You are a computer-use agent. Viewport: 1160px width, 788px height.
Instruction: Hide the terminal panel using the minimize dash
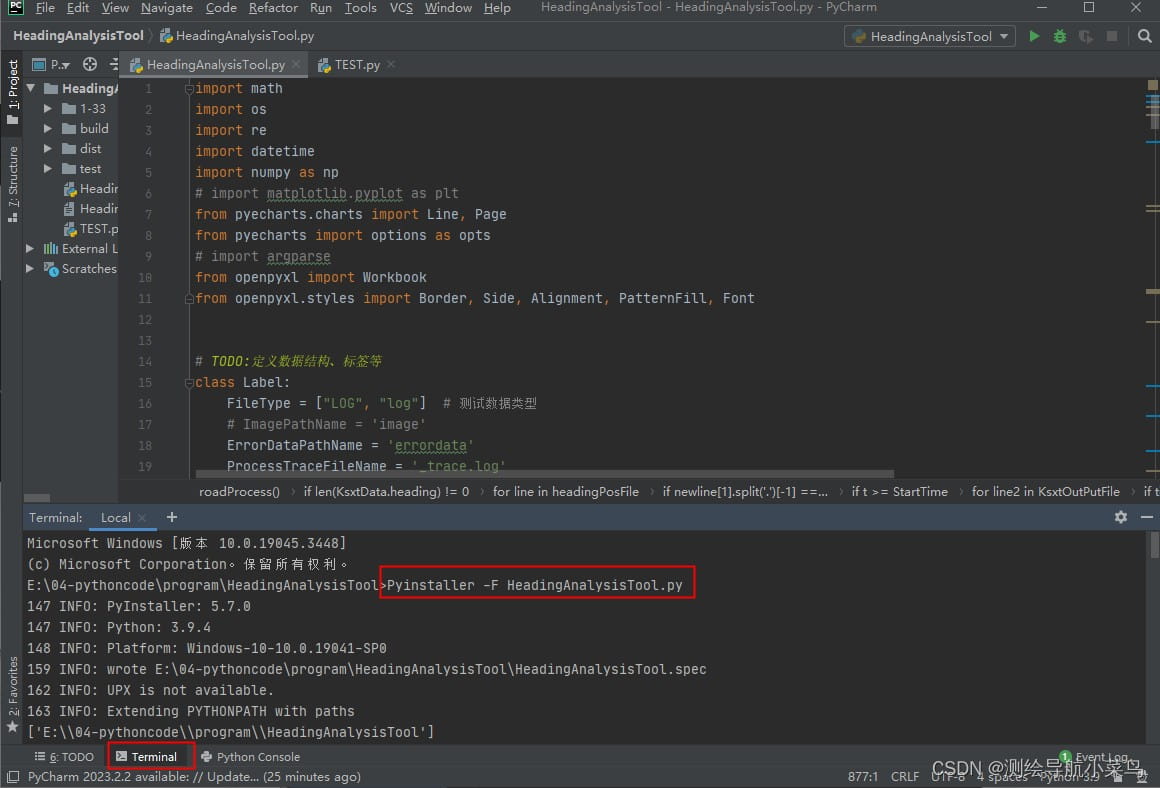pyautogui.click(x=1145, y=517)
